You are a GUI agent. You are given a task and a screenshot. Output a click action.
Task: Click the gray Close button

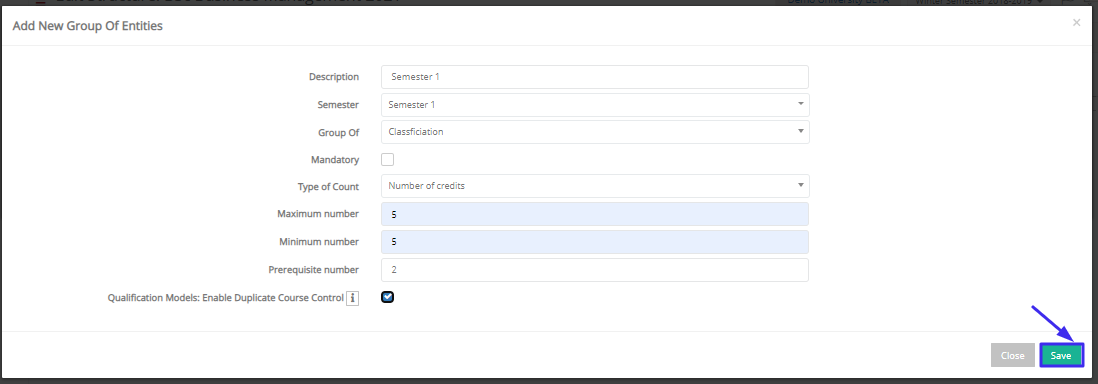click(x=1013, y=356)
